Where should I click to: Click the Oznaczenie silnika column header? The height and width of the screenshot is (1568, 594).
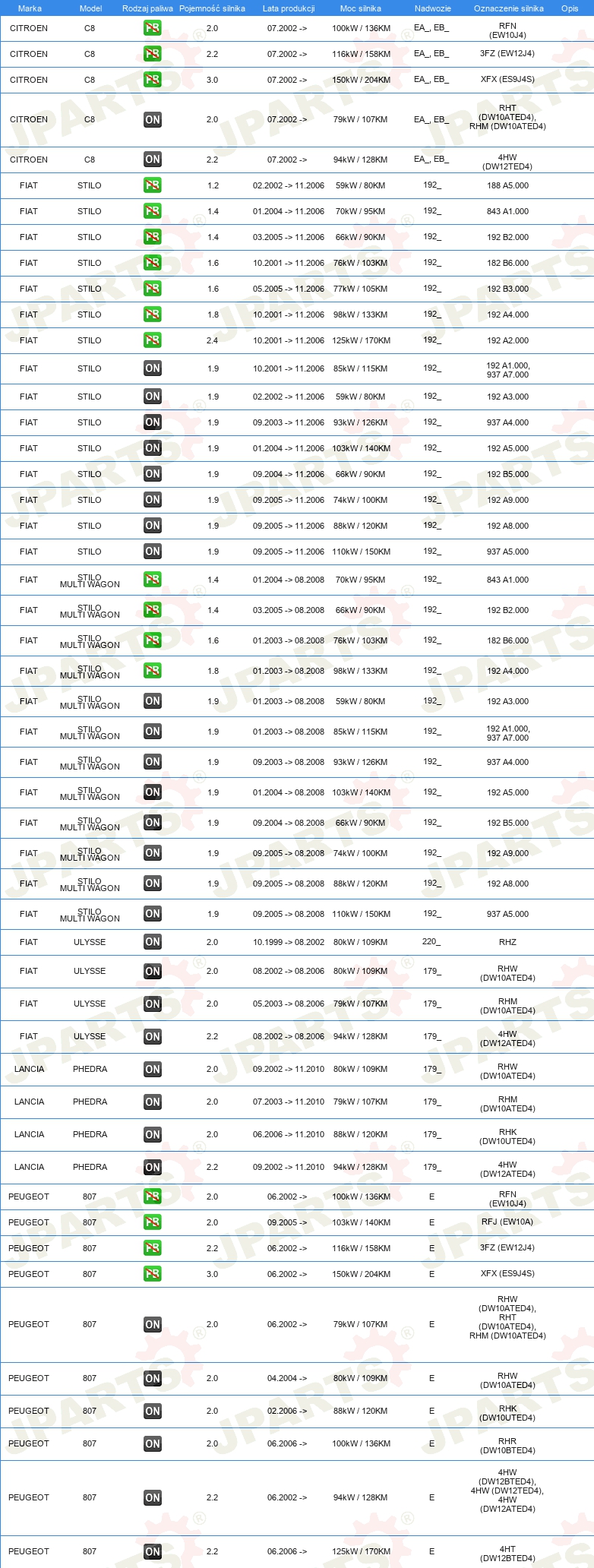508,8
